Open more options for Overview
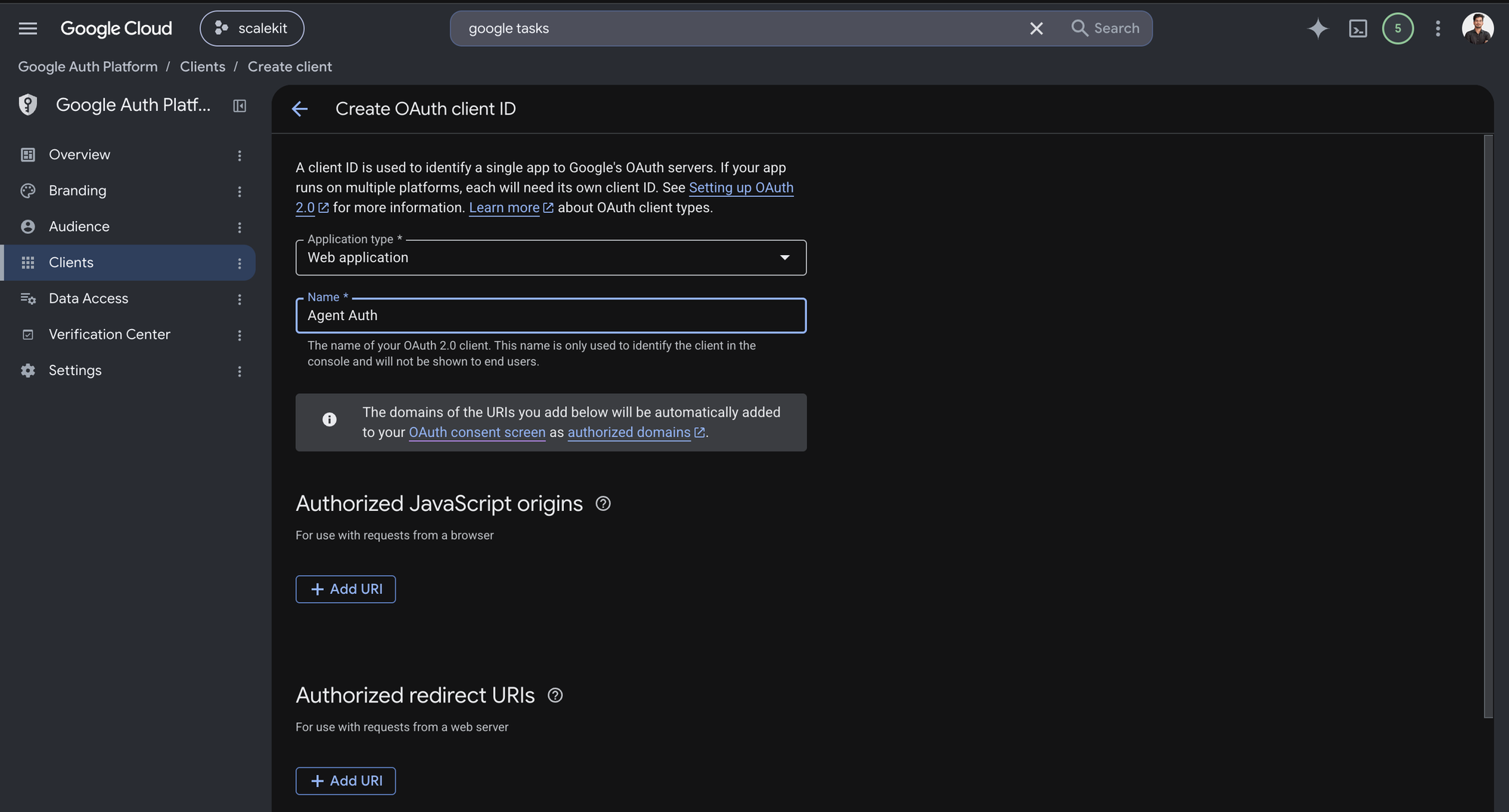Viewport: 1509px width, 812px height. coord(239,155)
